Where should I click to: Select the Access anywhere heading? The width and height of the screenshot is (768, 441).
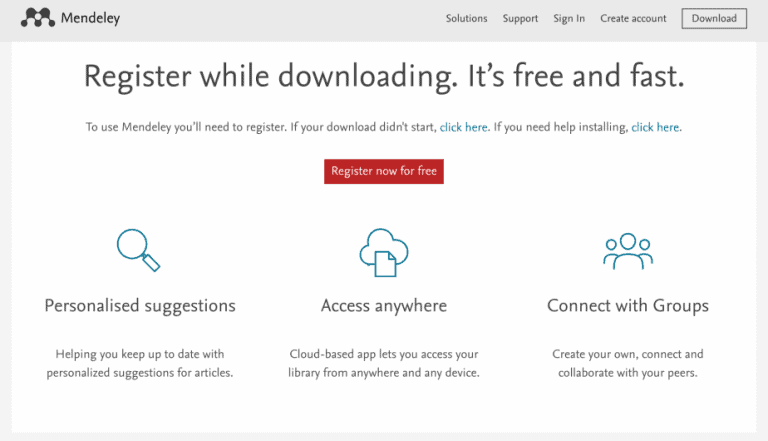pos(384,306)
